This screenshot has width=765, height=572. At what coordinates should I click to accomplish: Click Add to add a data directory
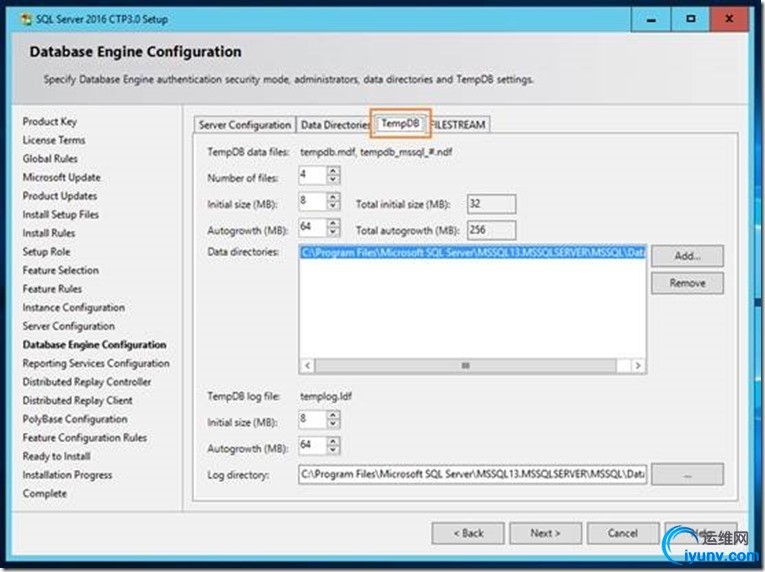pyautogui.click(x=687, y=256)
